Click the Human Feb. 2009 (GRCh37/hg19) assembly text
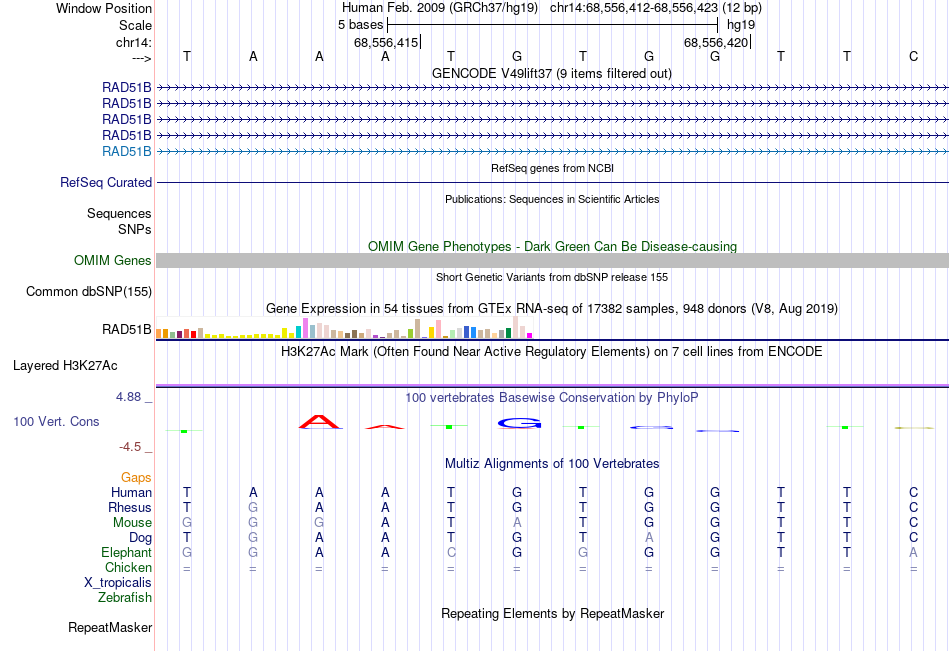950x651 pixels. 440,8
